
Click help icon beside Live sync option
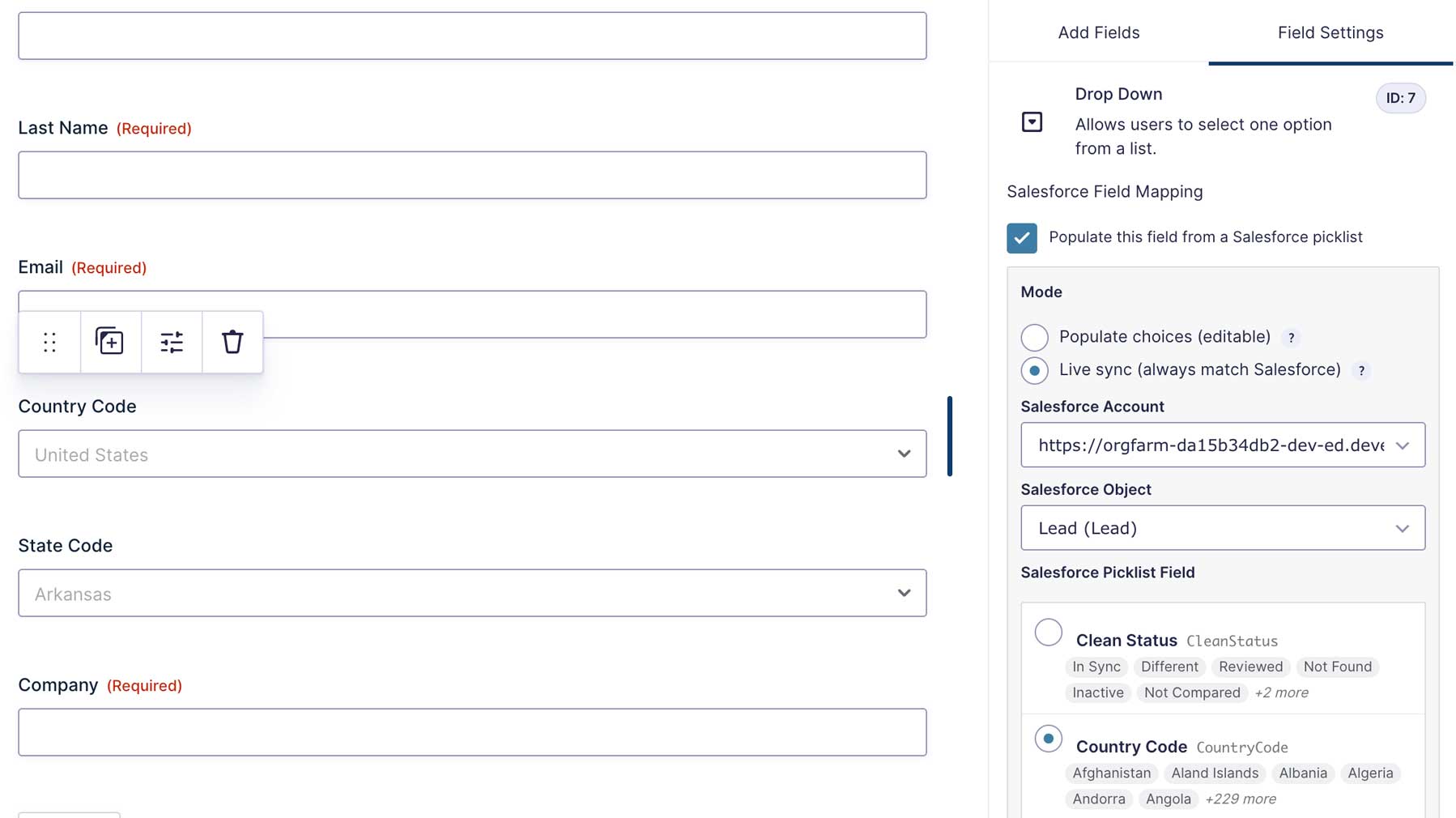tap(1361, 371)
